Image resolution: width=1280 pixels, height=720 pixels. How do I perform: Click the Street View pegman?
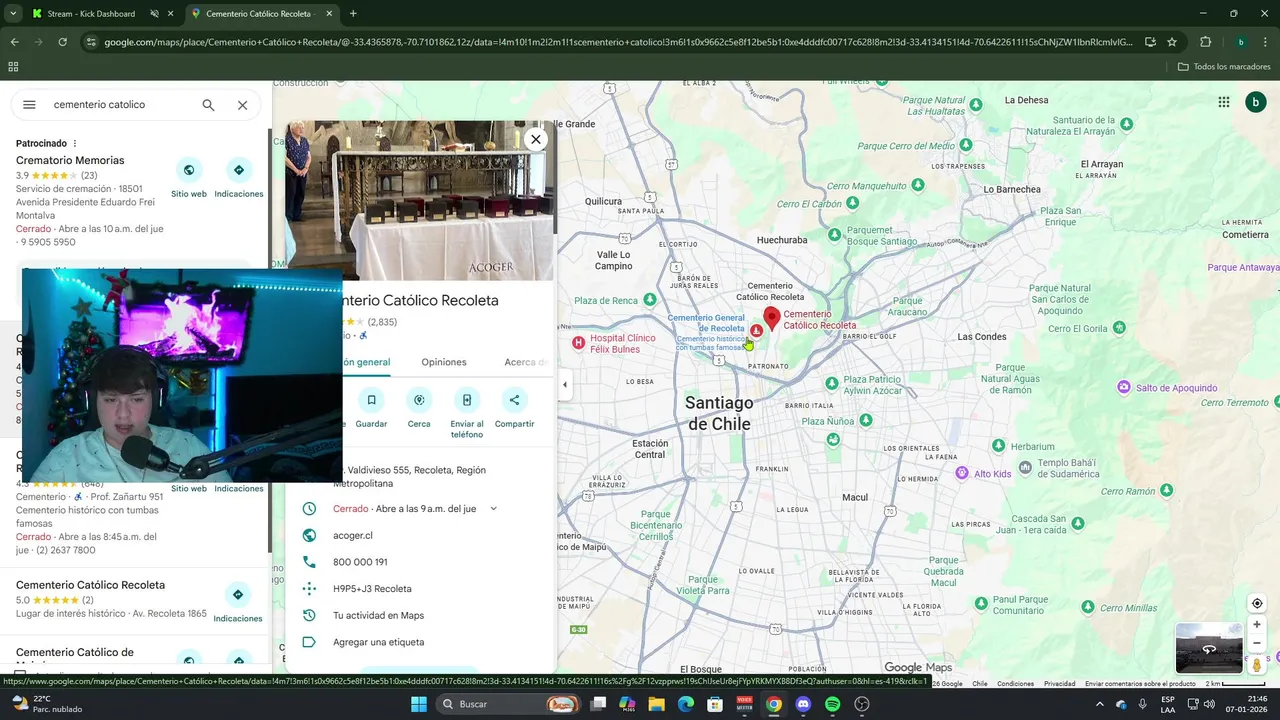(x=1257, y=665)
